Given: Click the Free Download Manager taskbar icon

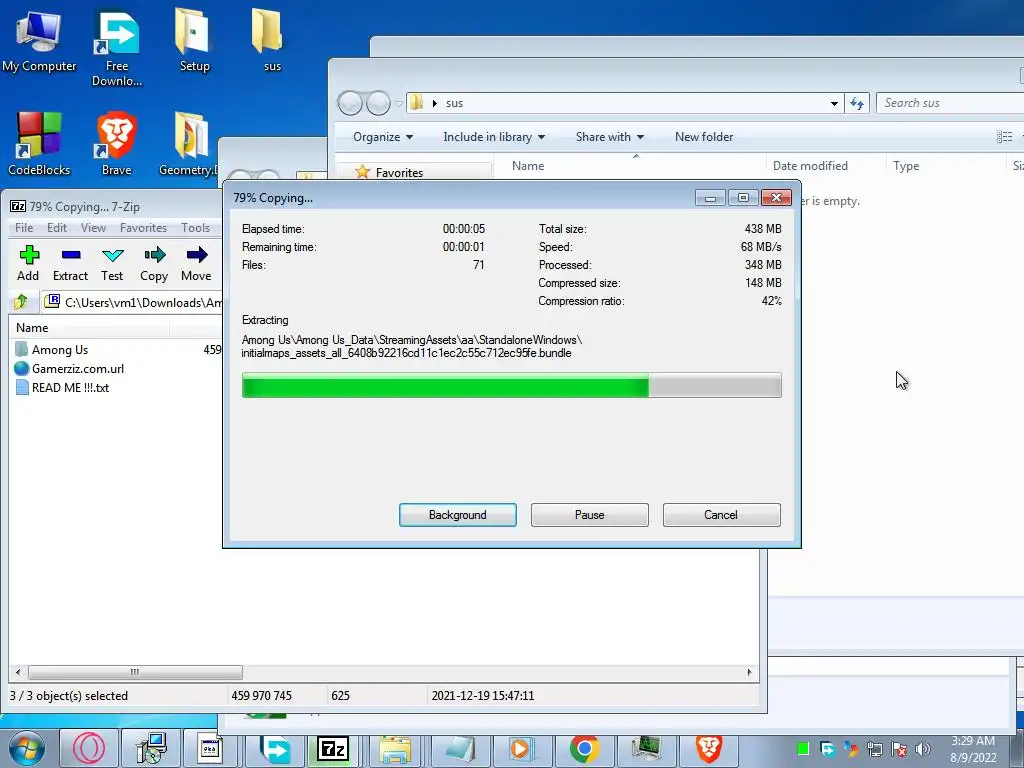Looking at the screenshot, I should [x=275, y=748].
